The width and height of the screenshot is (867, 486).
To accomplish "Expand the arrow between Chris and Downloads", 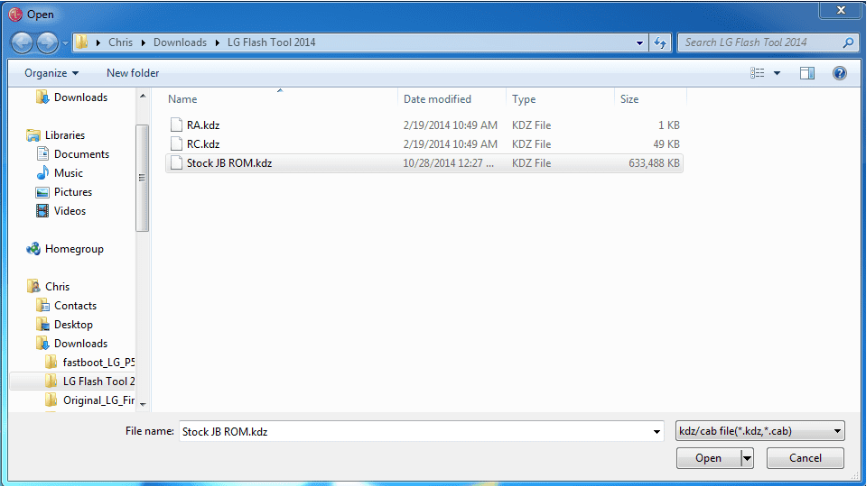I will pyautogui.click(x=143, y=43).
